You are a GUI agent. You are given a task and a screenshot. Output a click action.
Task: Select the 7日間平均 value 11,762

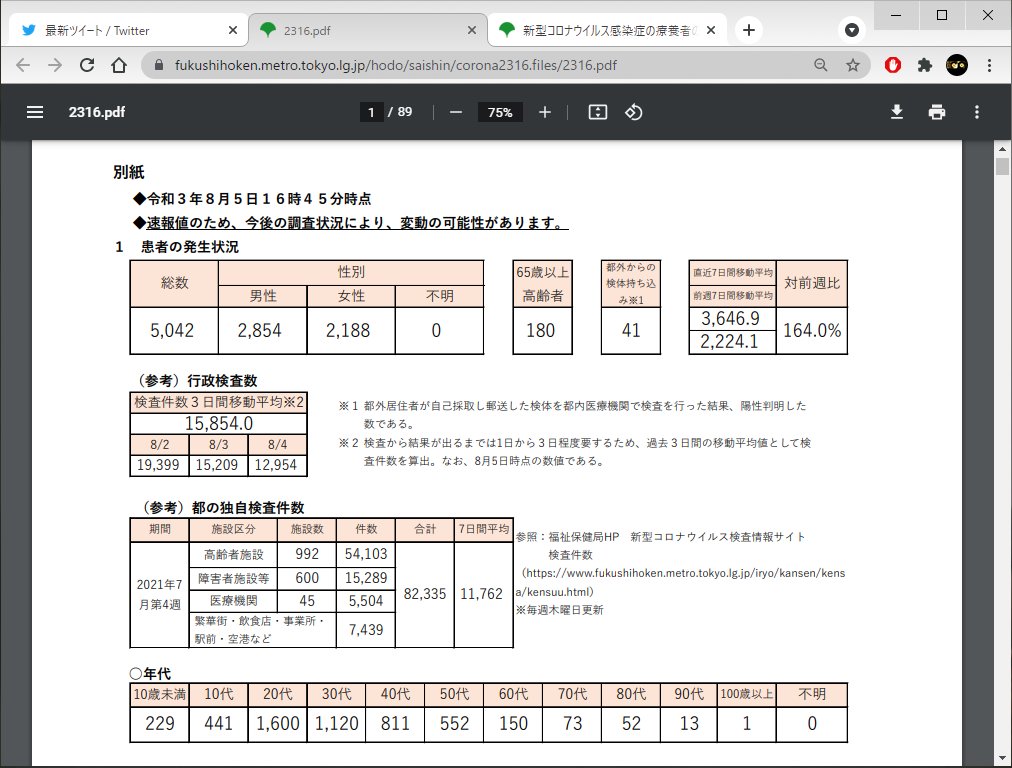click(481, 594)
